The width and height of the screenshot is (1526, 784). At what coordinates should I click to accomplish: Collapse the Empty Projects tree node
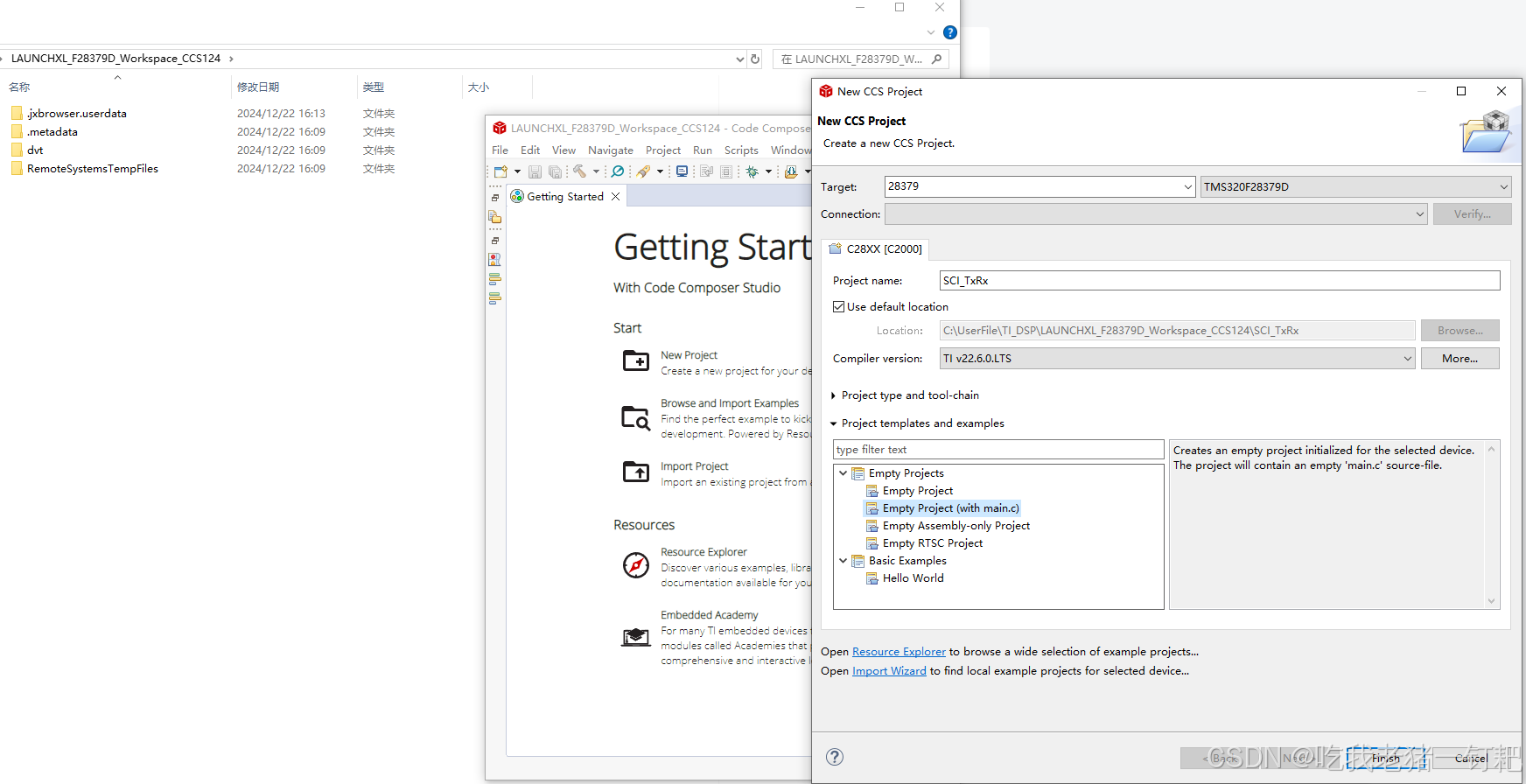[843, 473]
